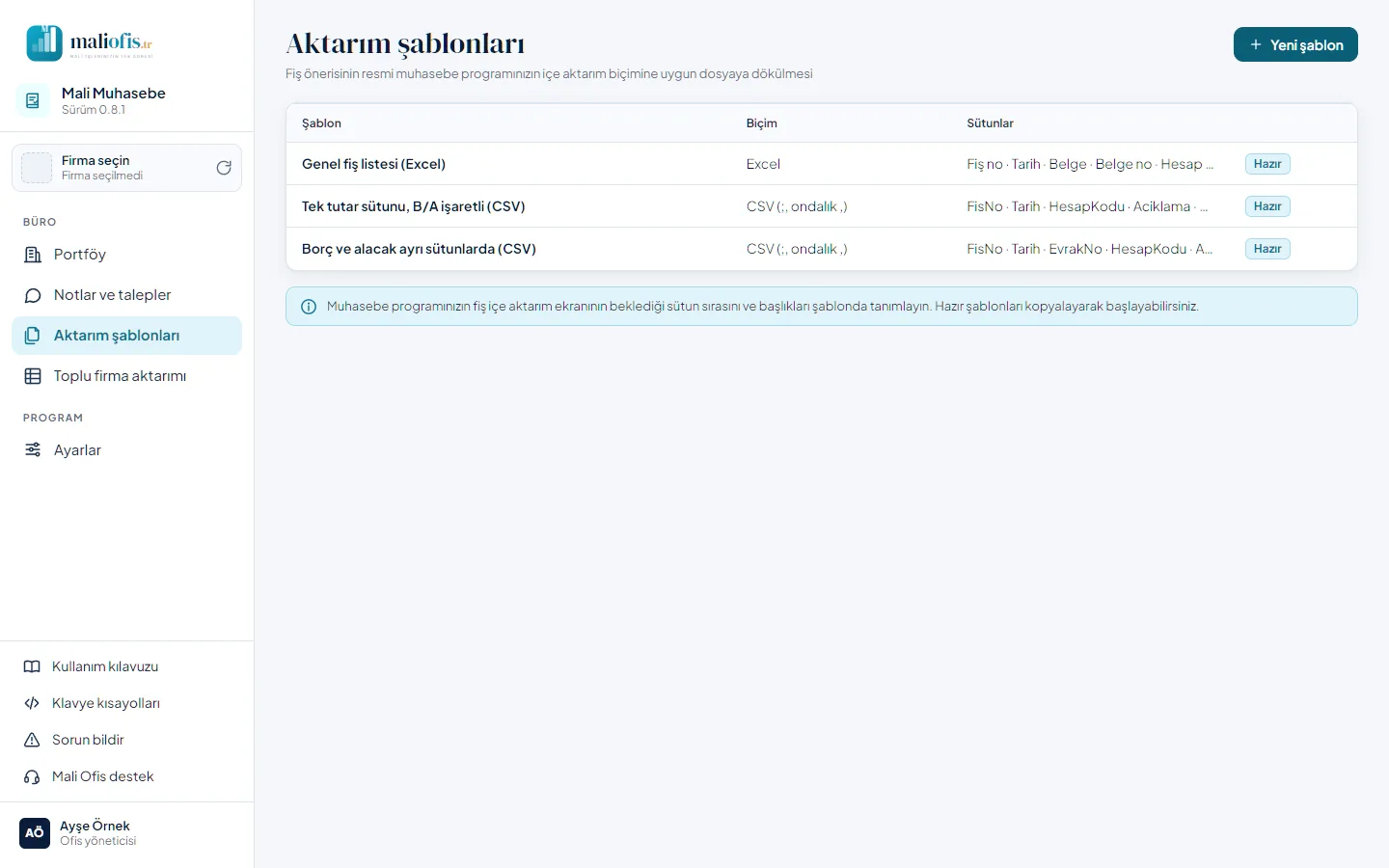The width and height of the screenshot is (1389, 868).
Task: Go to Notlar ve talepler
Action: click(x=126, y=295)
